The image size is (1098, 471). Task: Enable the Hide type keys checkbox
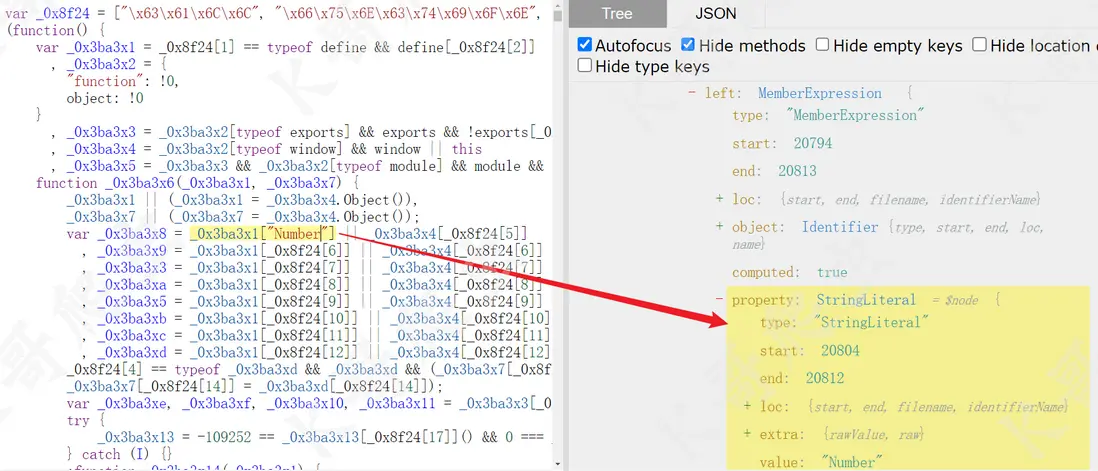pyautogui.click(x=585, y=66)
